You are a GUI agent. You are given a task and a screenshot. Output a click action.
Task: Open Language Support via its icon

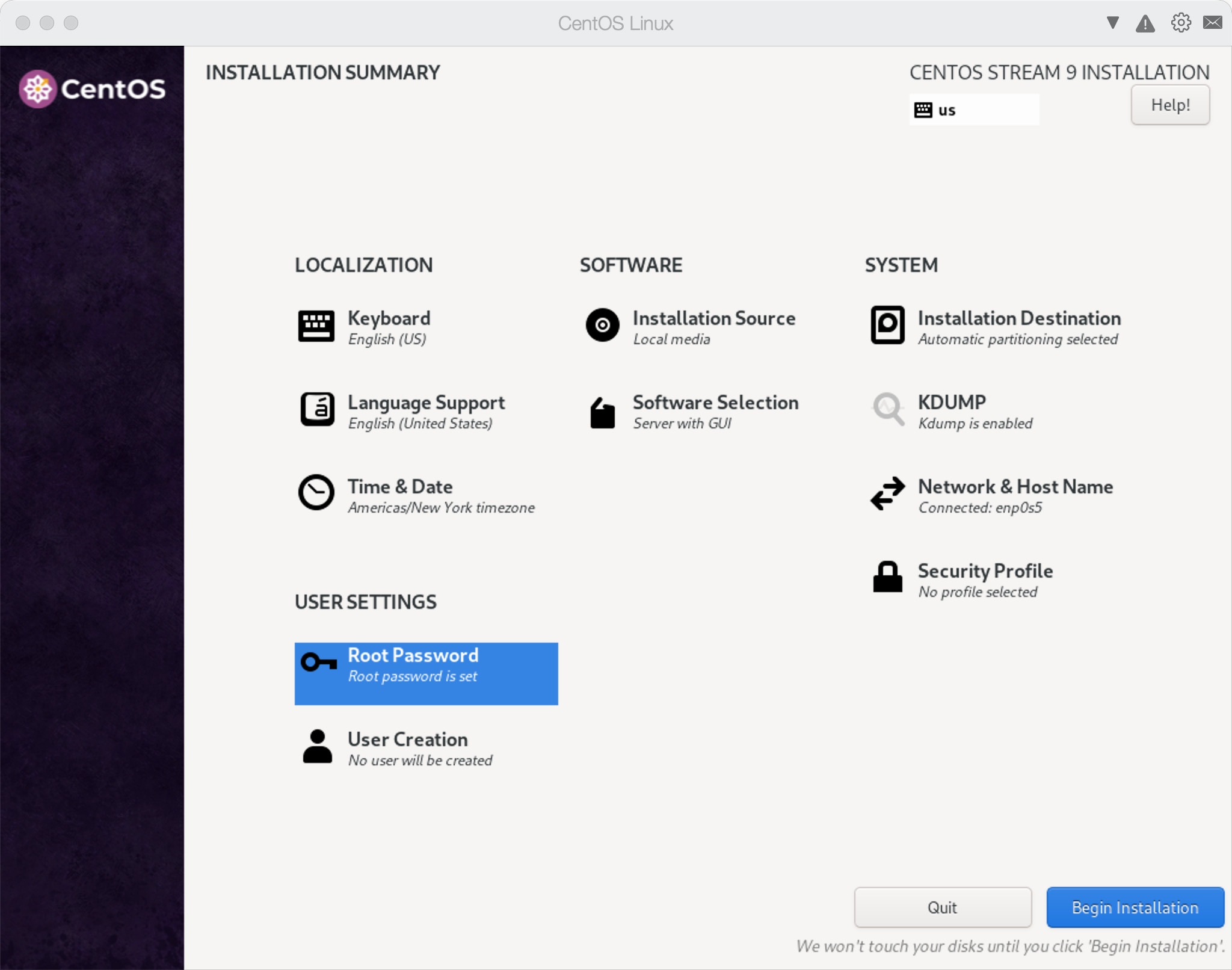coord(317,410)
